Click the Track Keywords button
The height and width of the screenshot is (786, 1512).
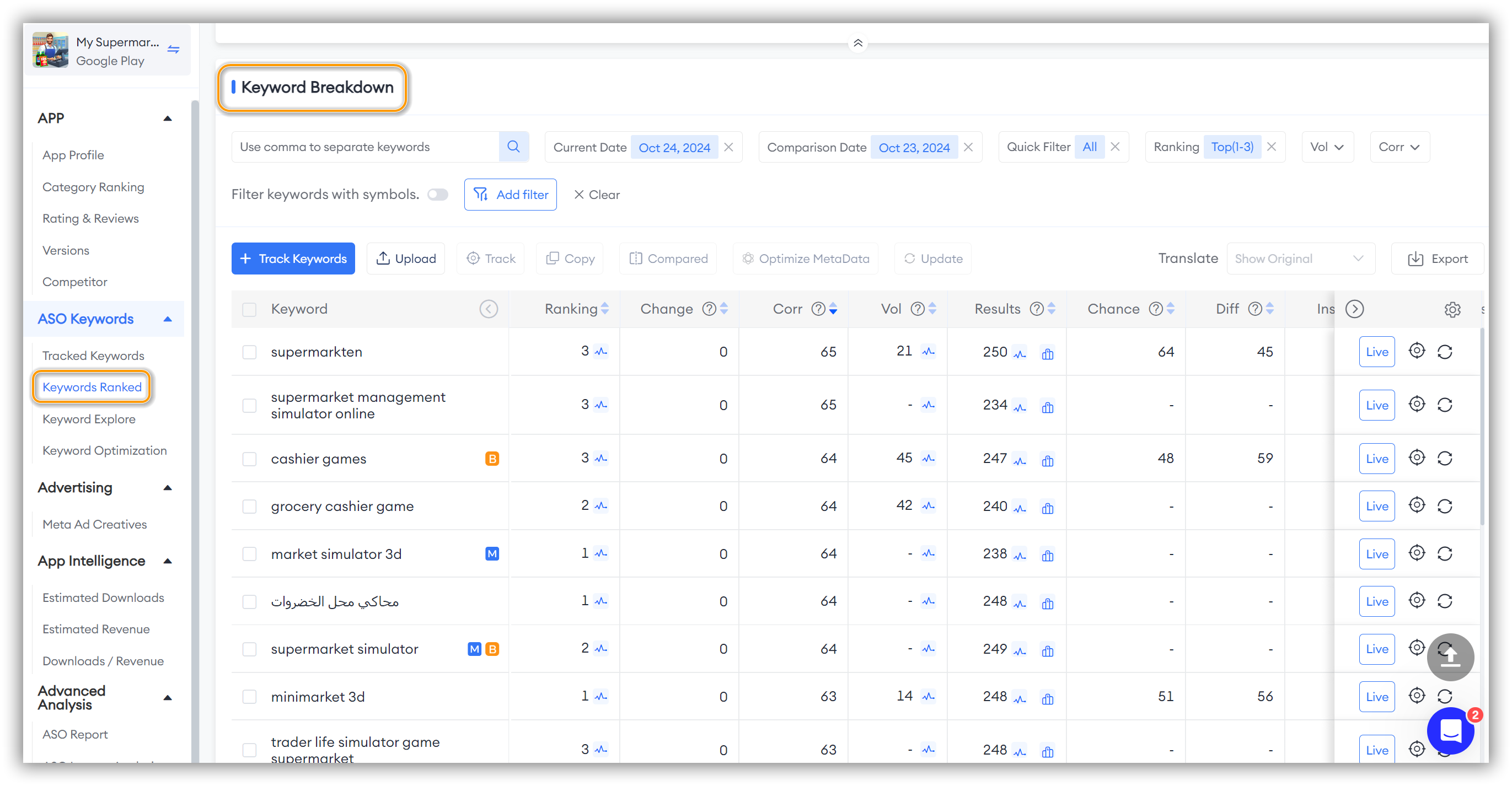(x=293, y=258)
